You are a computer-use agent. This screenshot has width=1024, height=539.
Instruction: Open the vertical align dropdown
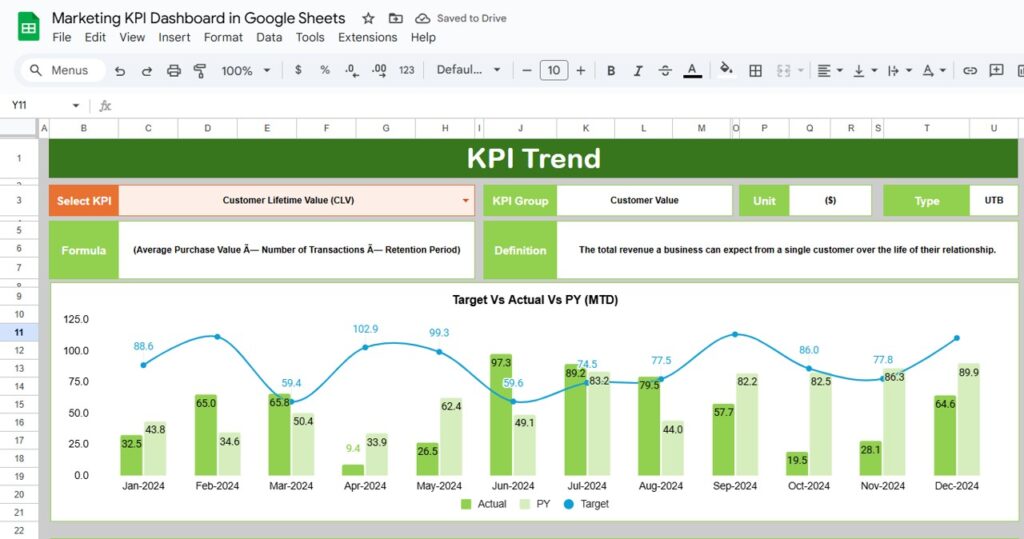865,71
